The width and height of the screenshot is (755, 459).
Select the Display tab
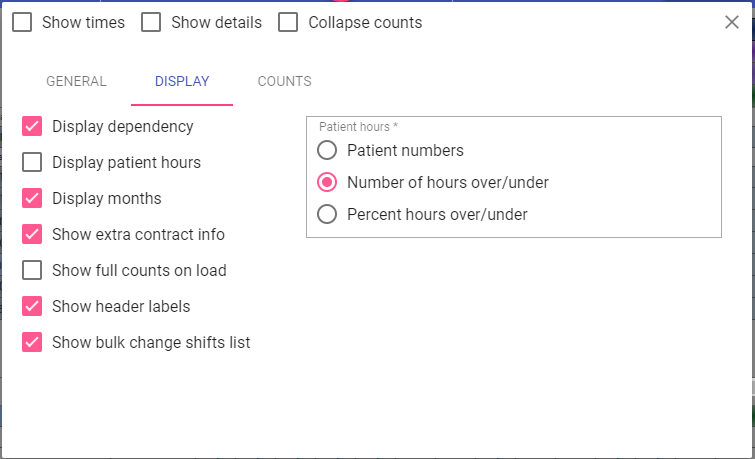(x=182, y=82)
